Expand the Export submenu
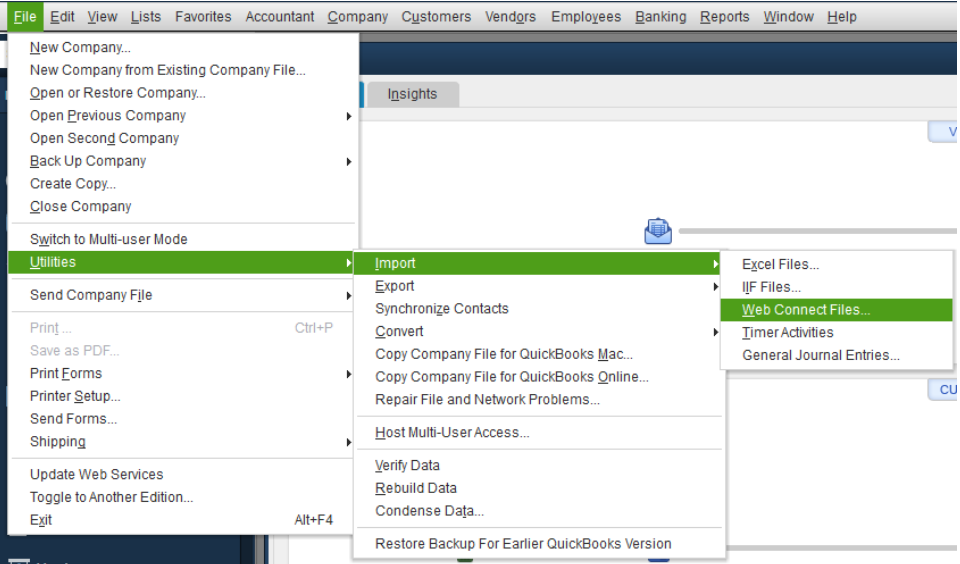Viewport: 960px width, 564px height. (x=539, y=286)
